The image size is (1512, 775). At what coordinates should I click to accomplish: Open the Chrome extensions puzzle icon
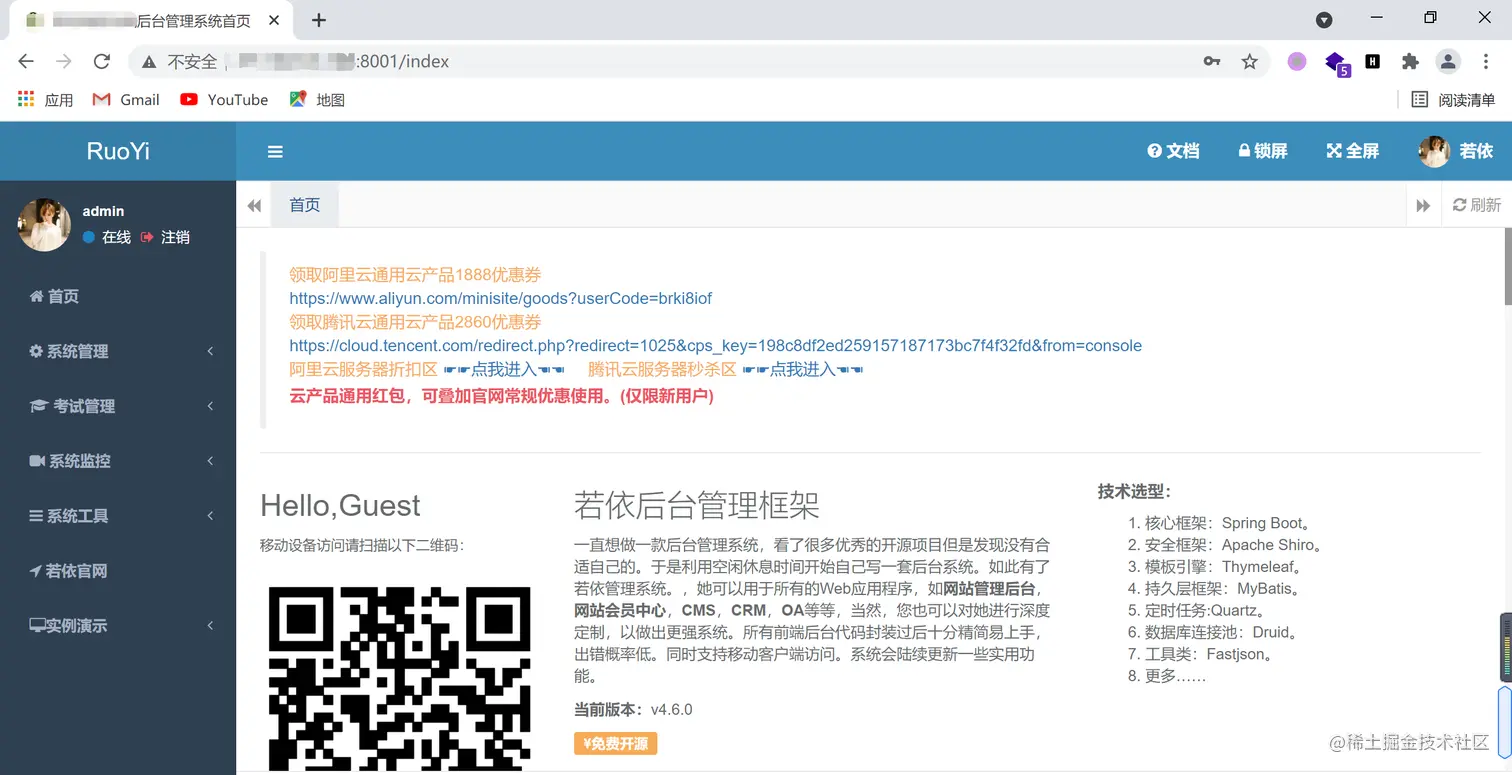click(x=1410, y=61)
